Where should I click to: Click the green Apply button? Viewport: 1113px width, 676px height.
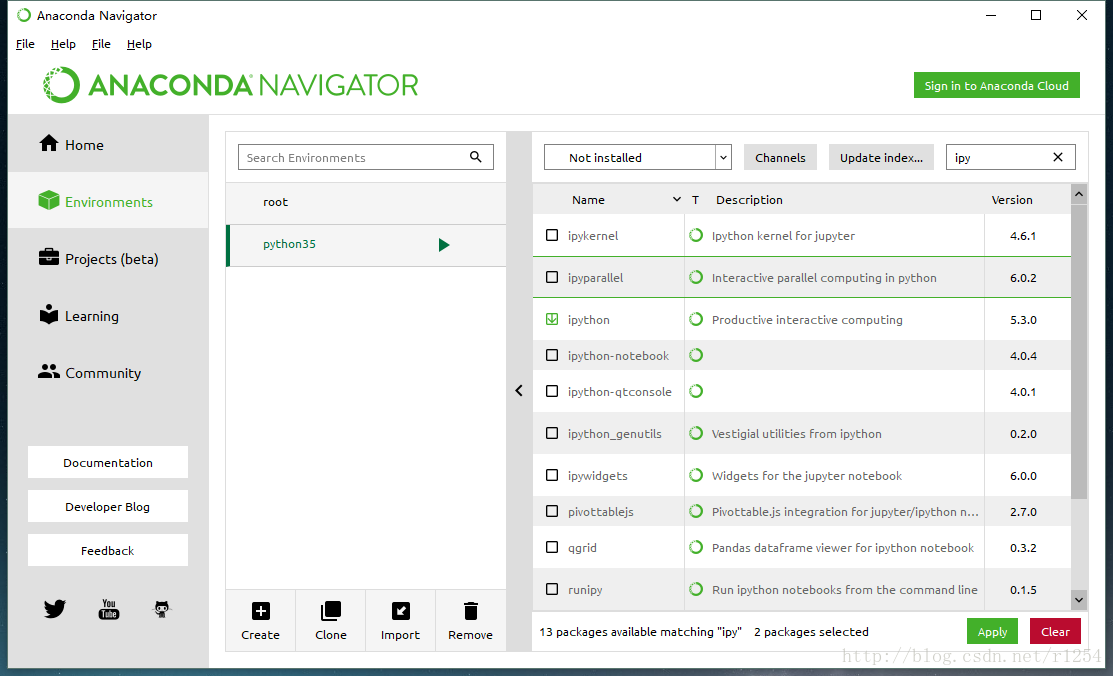click(992, 632)
